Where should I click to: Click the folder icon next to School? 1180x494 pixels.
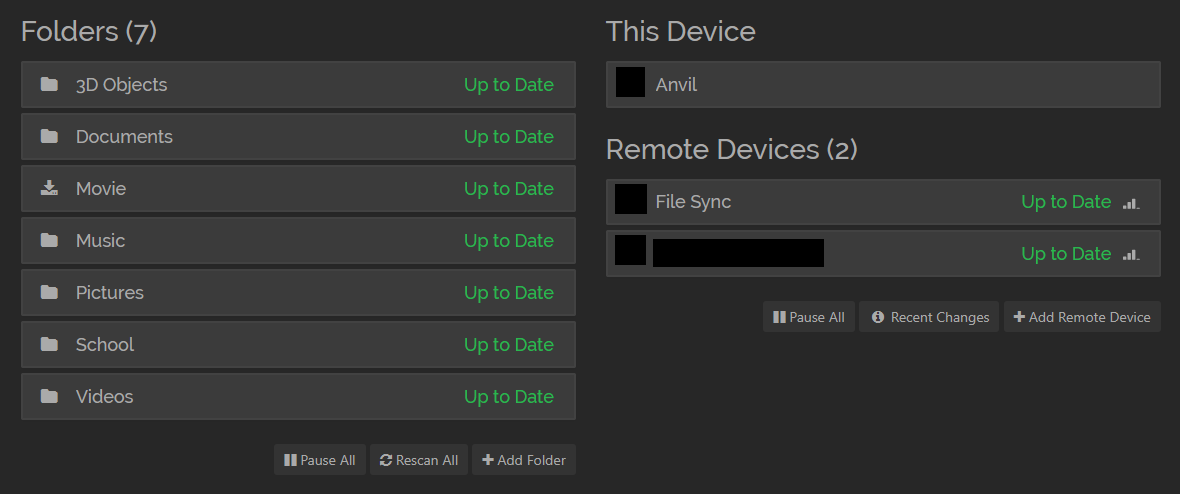49,344
